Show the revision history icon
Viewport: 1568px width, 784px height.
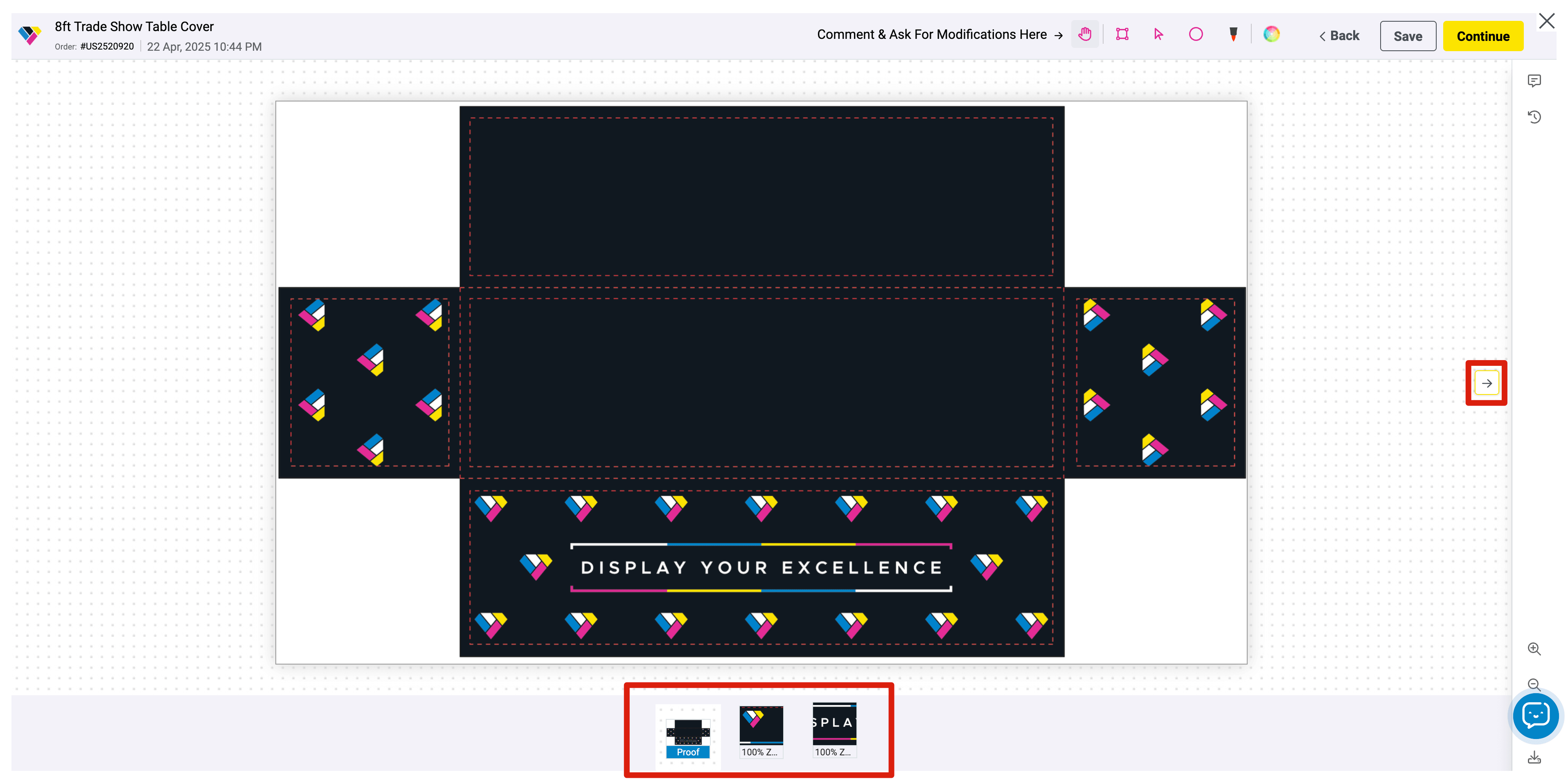coord(1534,117)
